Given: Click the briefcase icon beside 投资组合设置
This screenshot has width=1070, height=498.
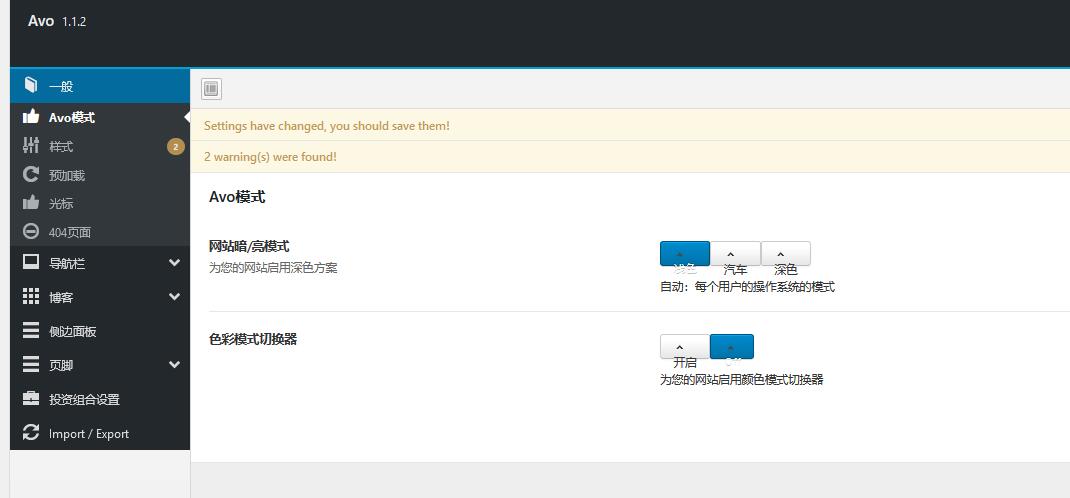Looking at the screenshot, I should pos(31,398).
